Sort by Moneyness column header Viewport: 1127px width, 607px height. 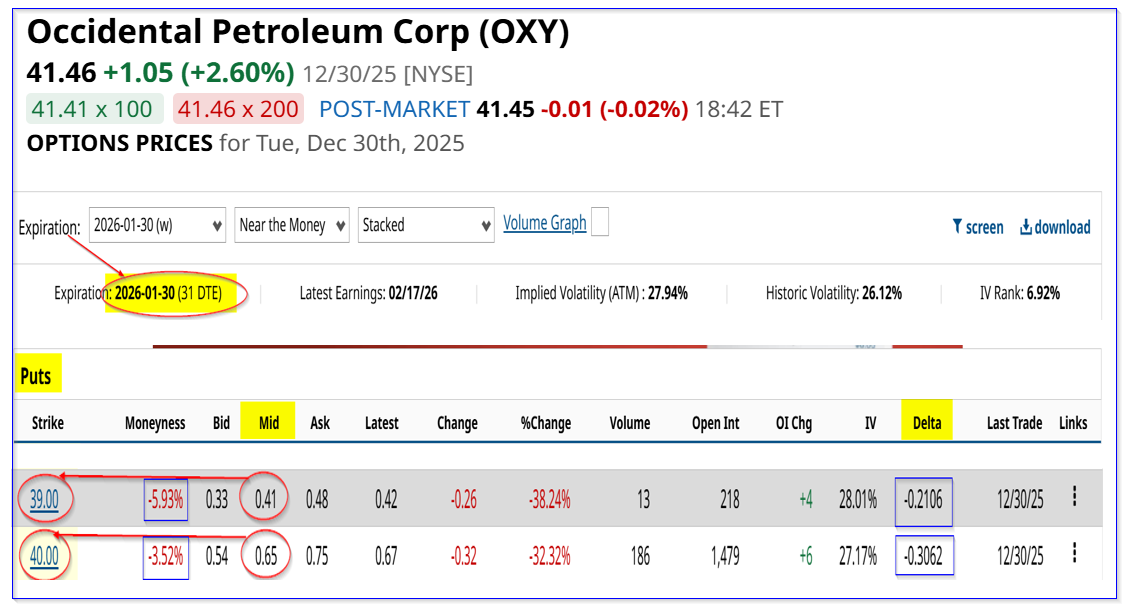[x=155, y=423]
